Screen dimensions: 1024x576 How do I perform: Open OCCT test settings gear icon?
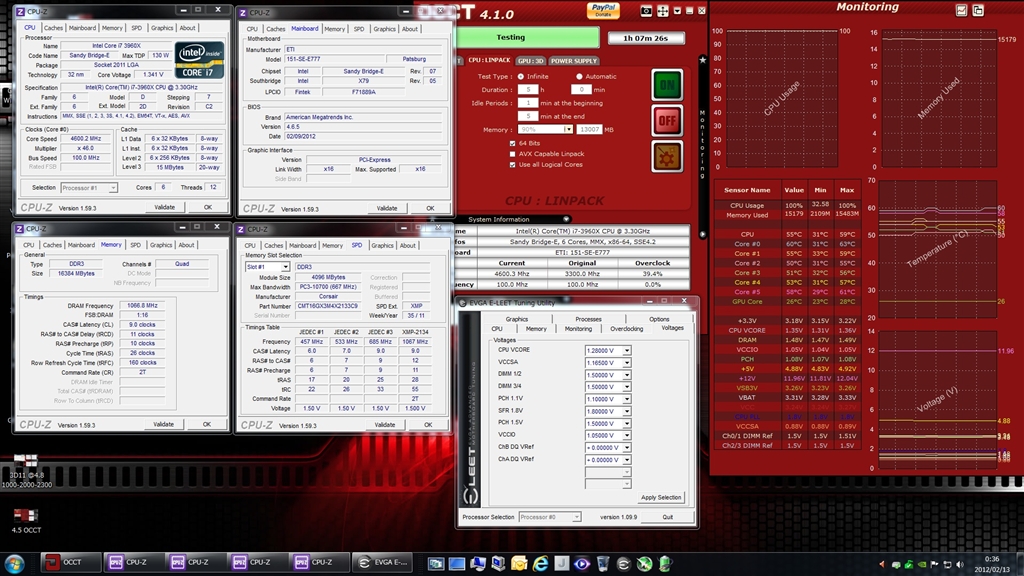(x=667, y=156)
